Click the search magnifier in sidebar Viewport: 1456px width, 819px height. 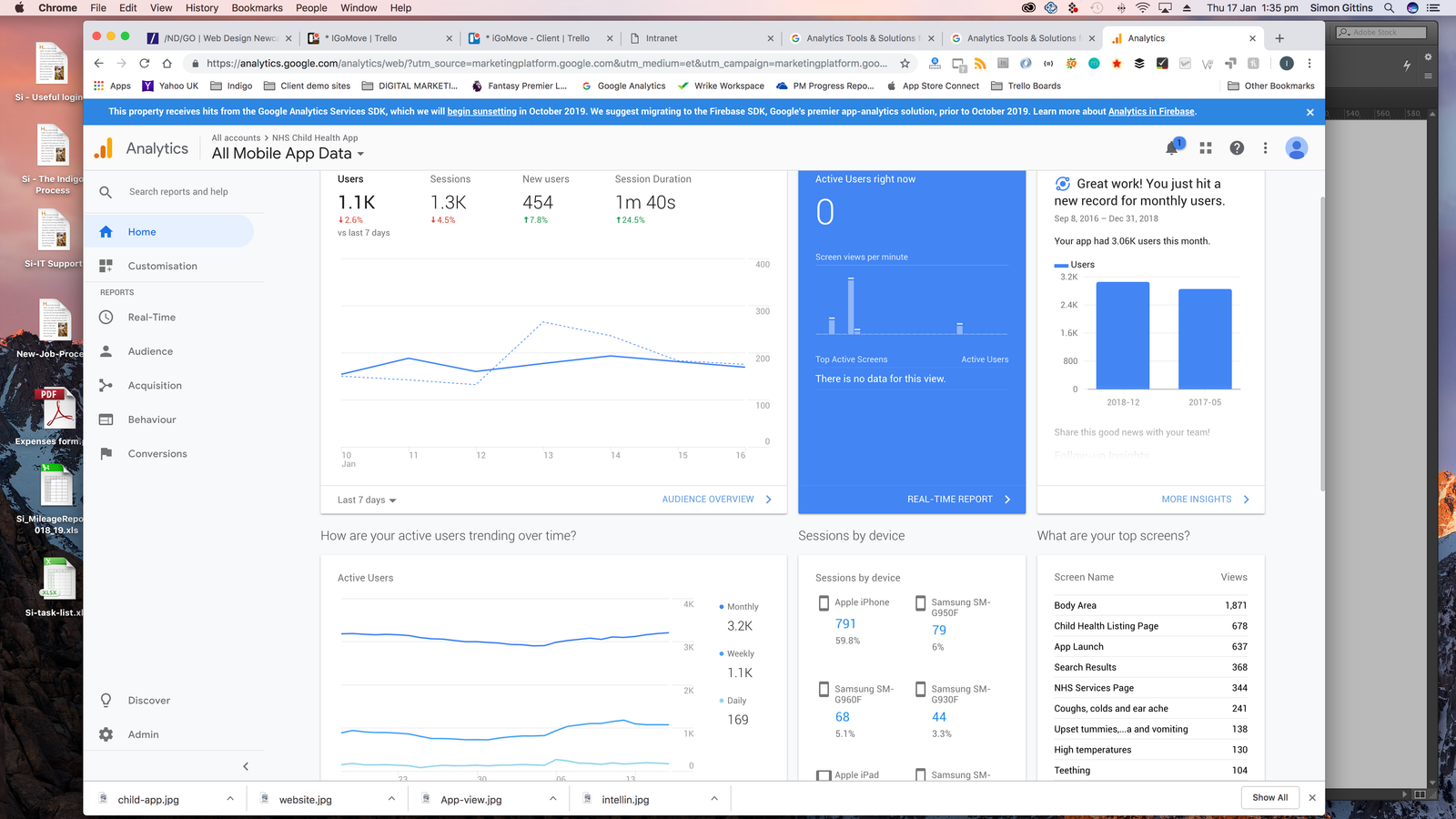point(106,192)
